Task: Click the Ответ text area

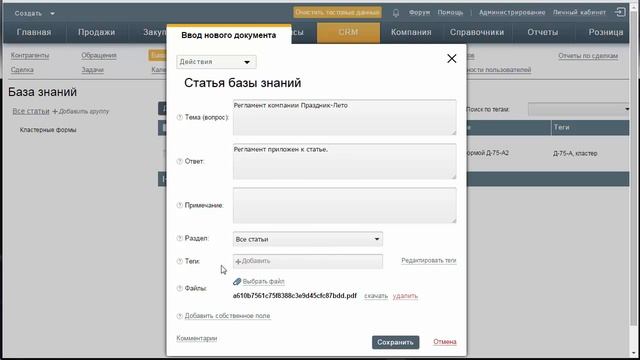Action: 344,161
